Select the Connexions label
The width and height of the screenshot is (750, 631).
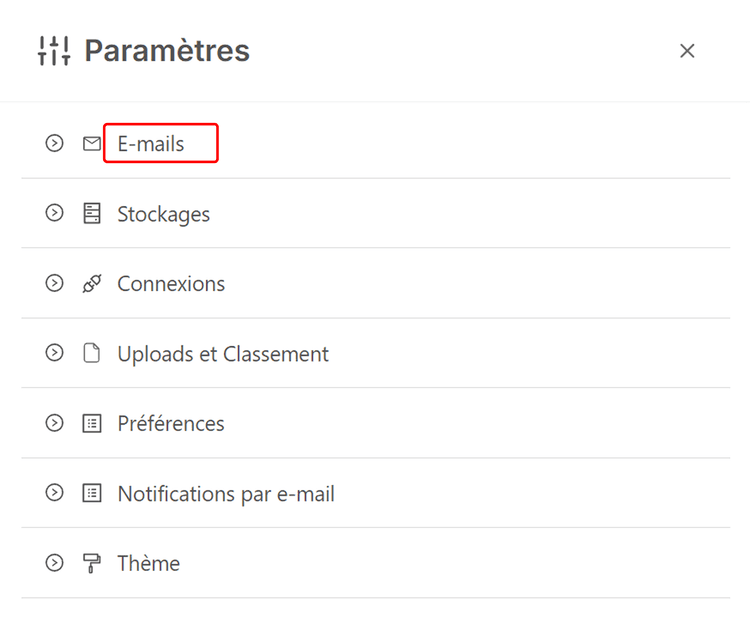point(171,284)
